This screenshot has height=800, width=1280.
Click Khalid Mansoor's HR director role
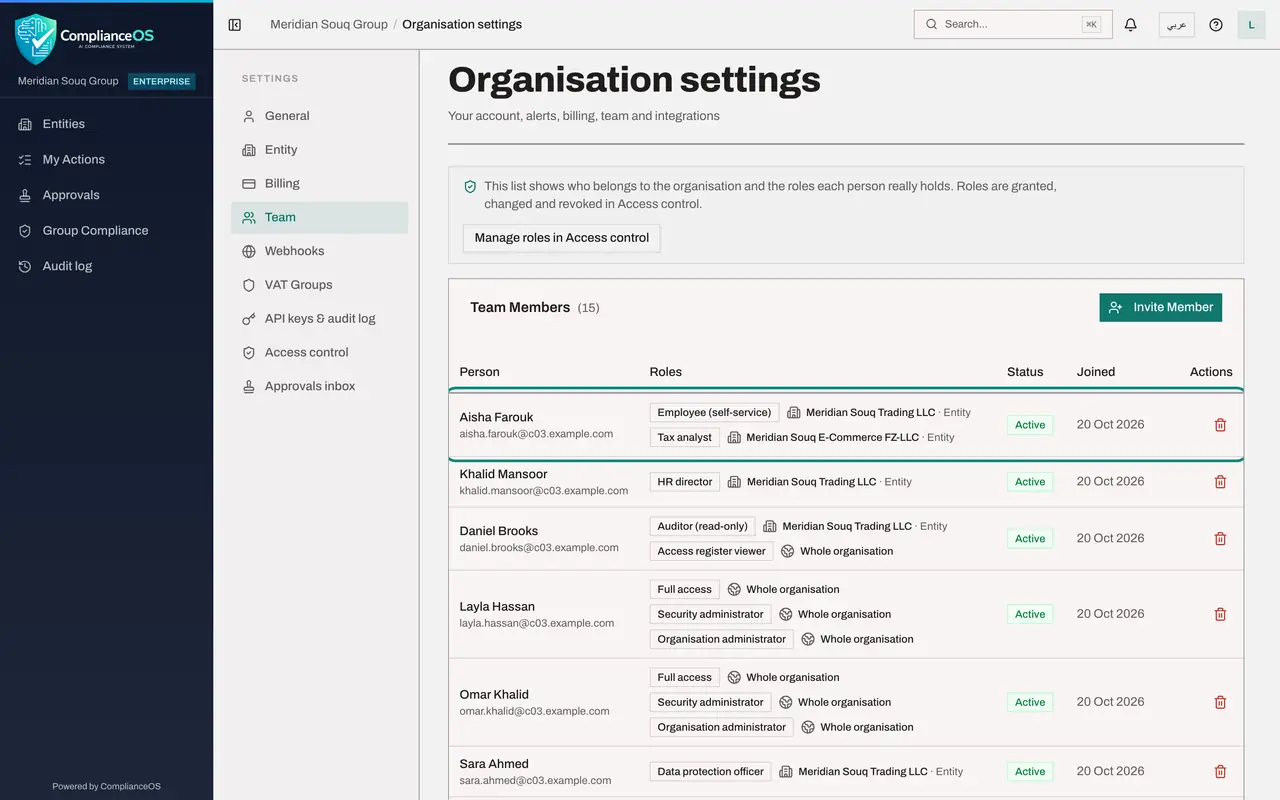pyautogui.click(x=685, y=482)
